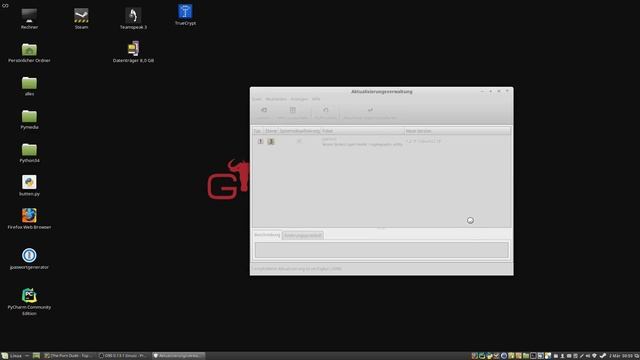
Task: Open the Bearbeiten menu
Action: (x=276, y=99)
